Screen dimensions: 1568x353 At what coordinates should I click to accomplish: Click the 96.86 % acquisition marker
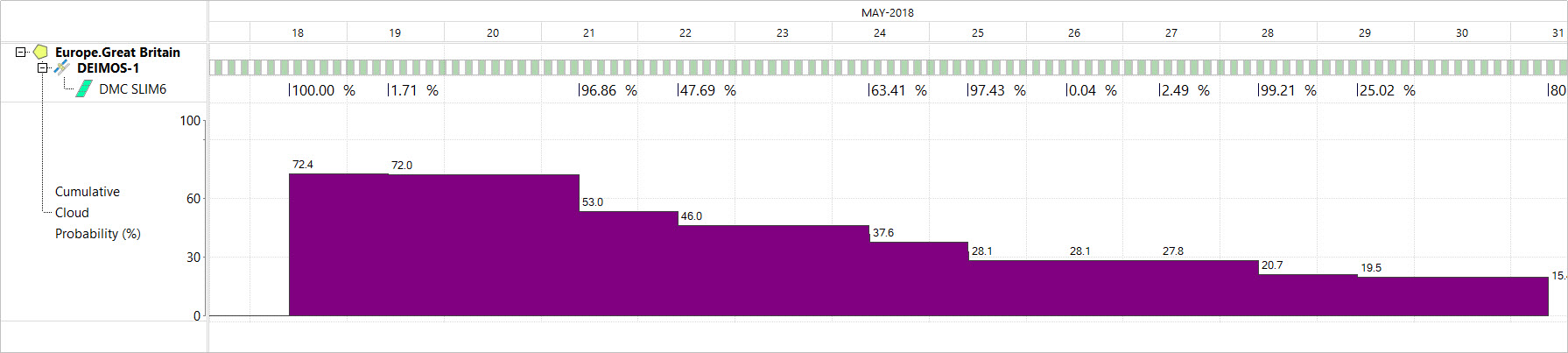[608, 90]
